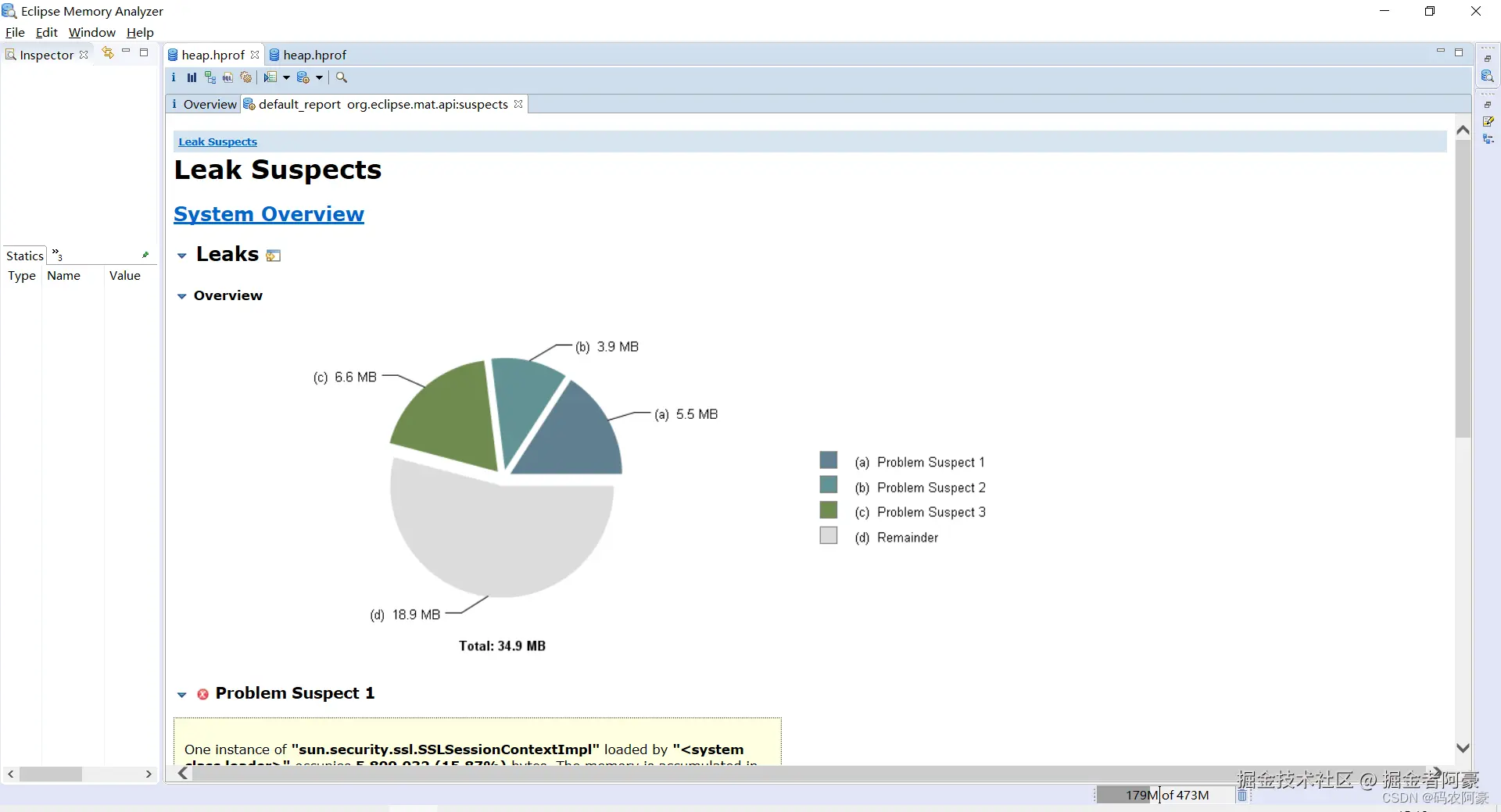This screenshot has width=1501, height=812.
Task: Close the first heap.hprof tab
Action: pos(255,55)
